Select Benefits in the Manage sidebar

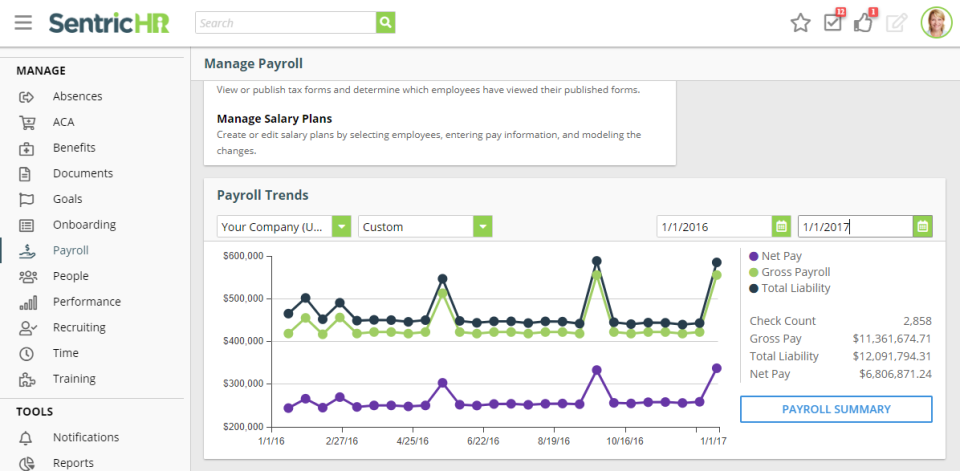[74, 147]
